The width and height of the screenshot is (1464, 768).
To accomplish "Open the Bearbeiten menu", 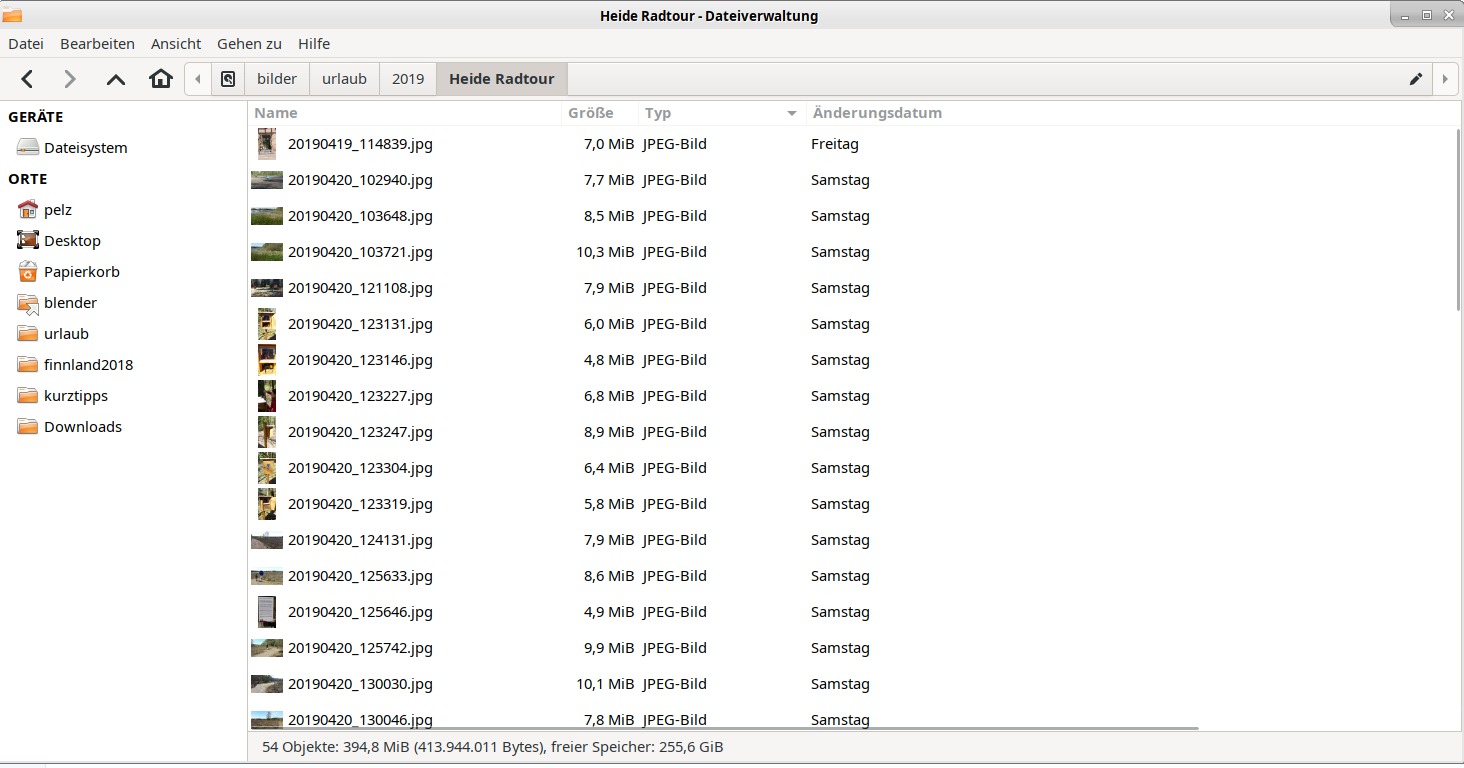I will click(x=97, y=44).
